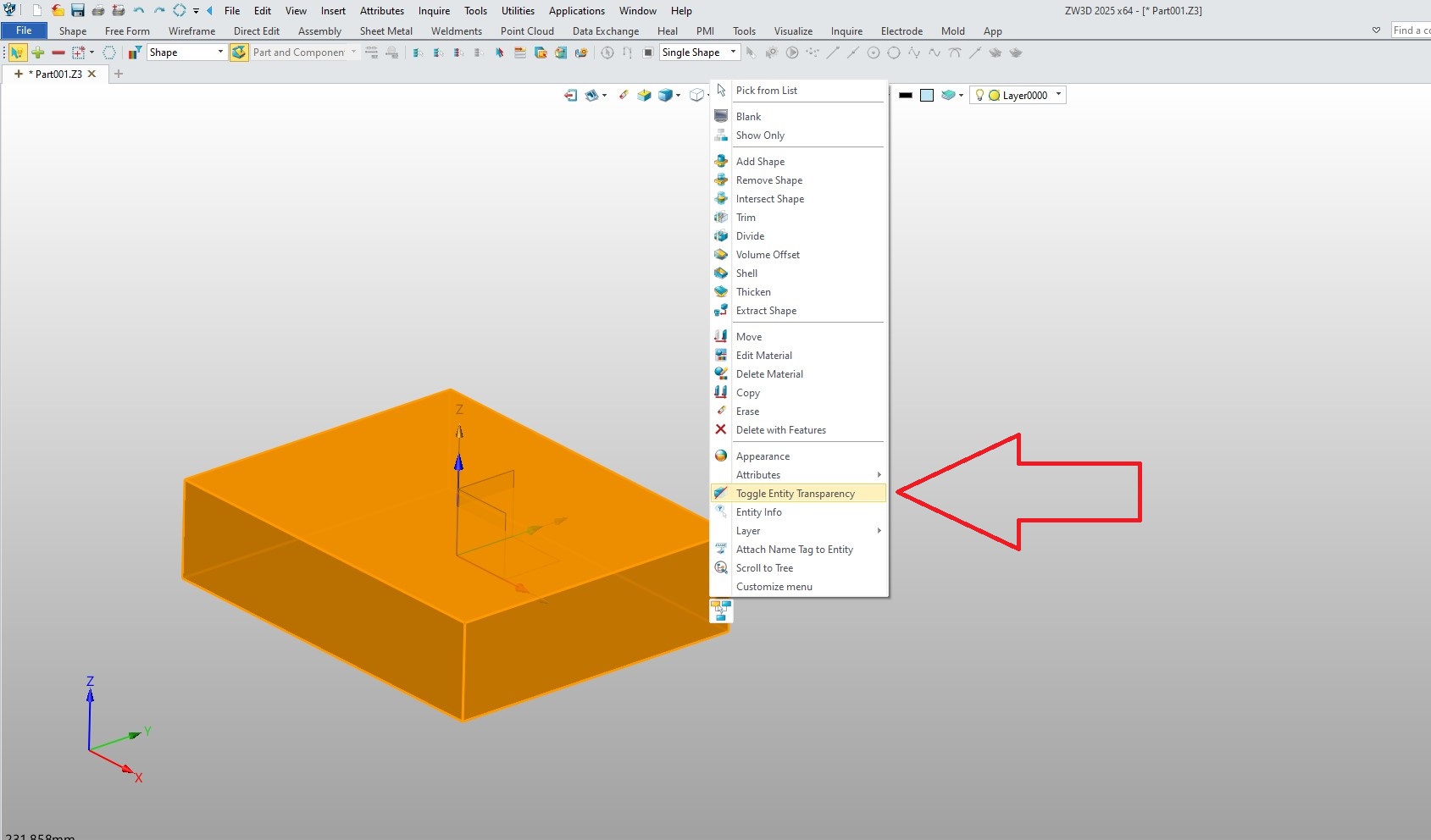Image resolution: width=1431 pixels, height=840 pixels.
Task: Expand the ribbon options heart-shaped arrow
Action: 1376,30
